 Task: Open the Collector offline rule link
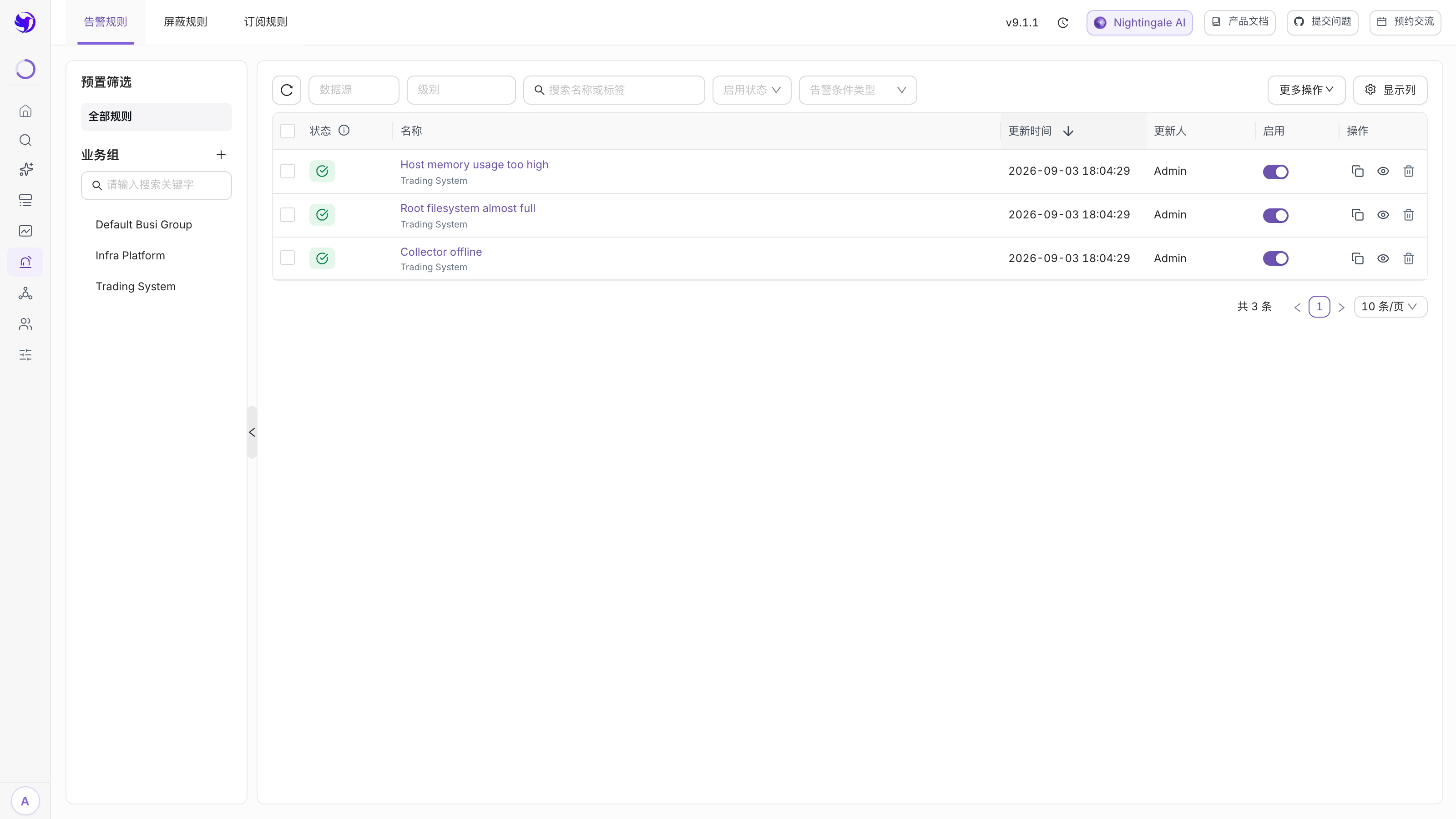pyautogui.click(x=441, y=252)
